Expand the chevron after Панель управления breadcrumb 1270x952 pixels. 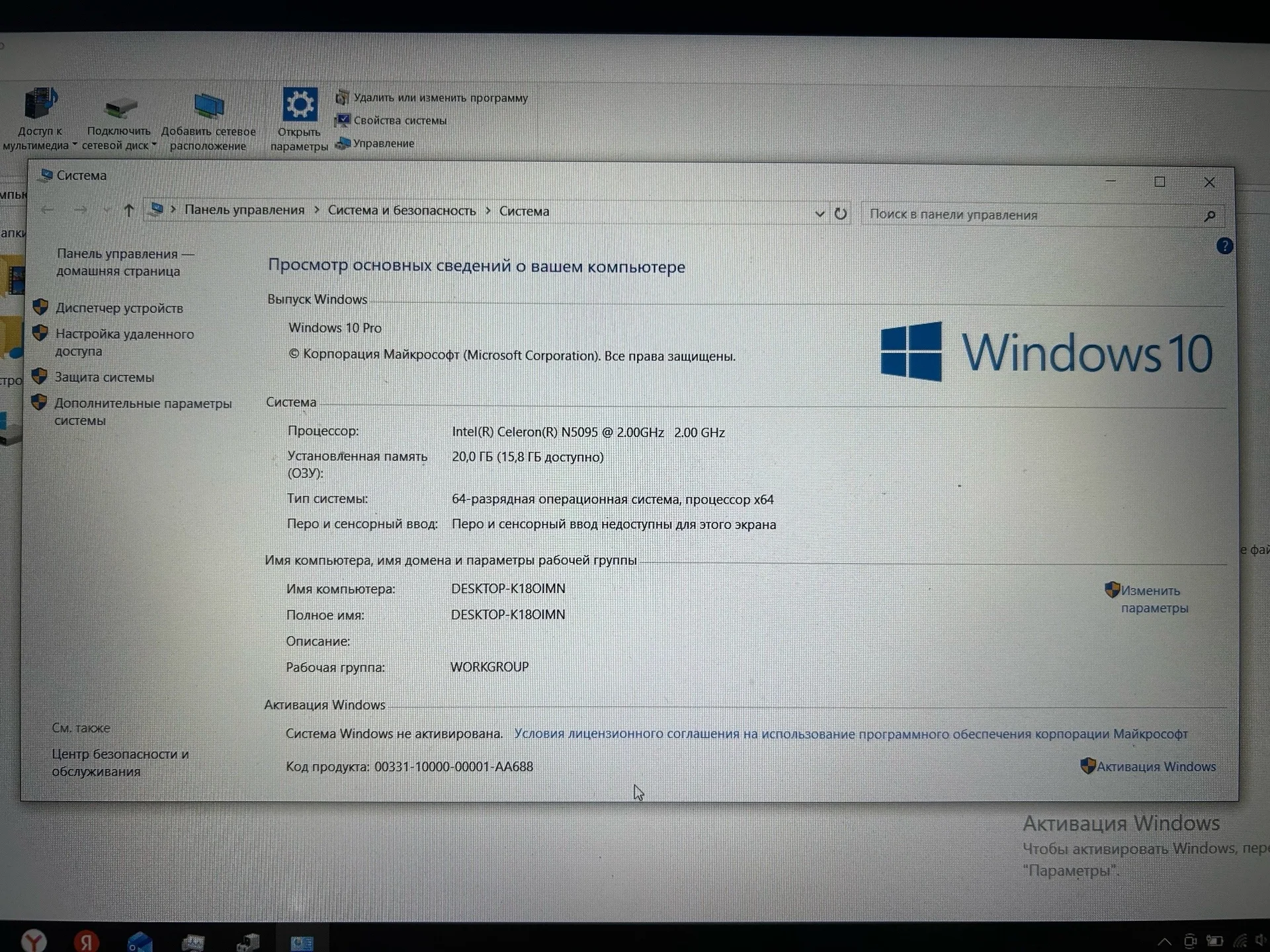[x=316, y=210]
